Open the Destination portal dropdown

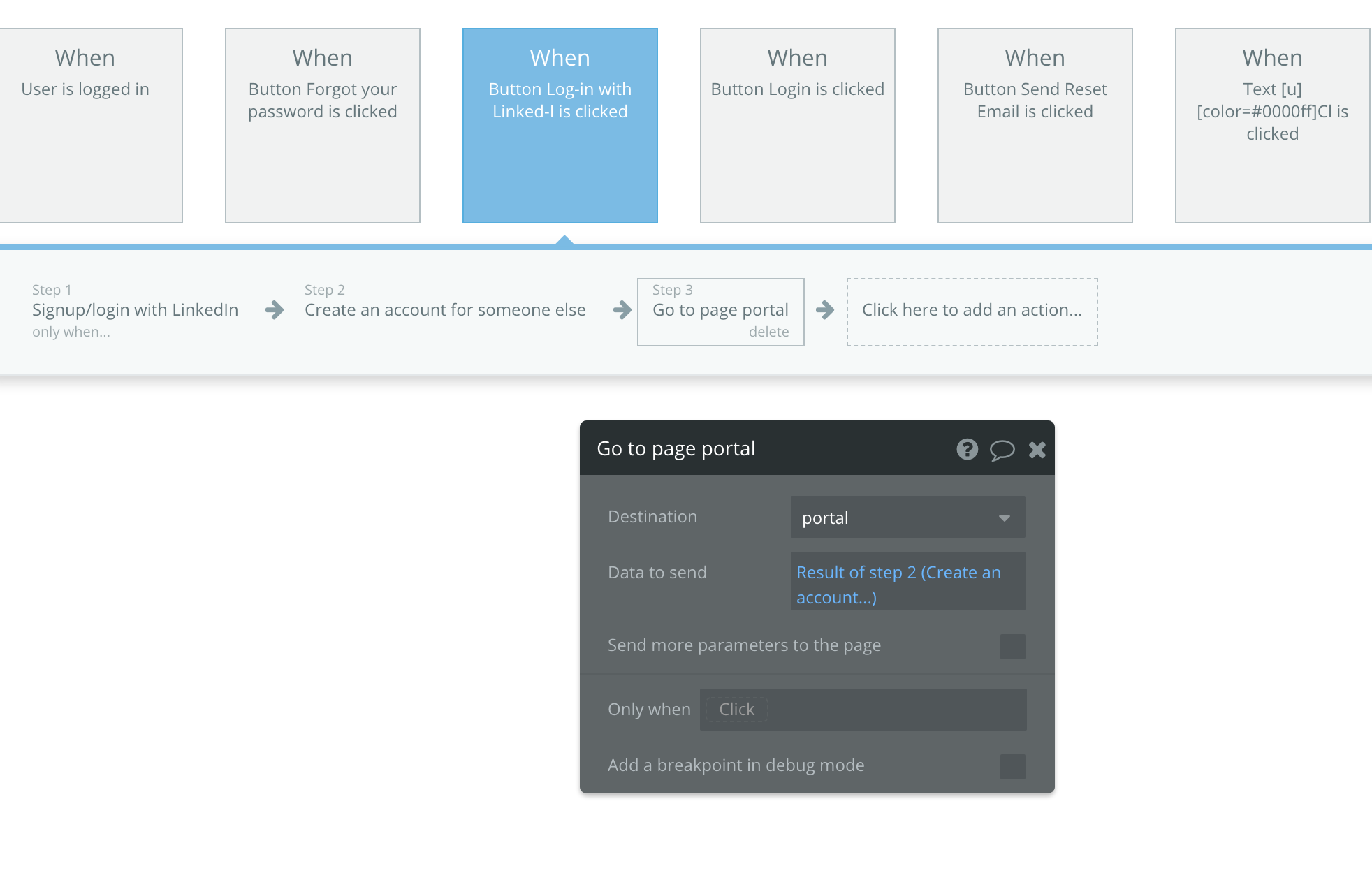907,517
